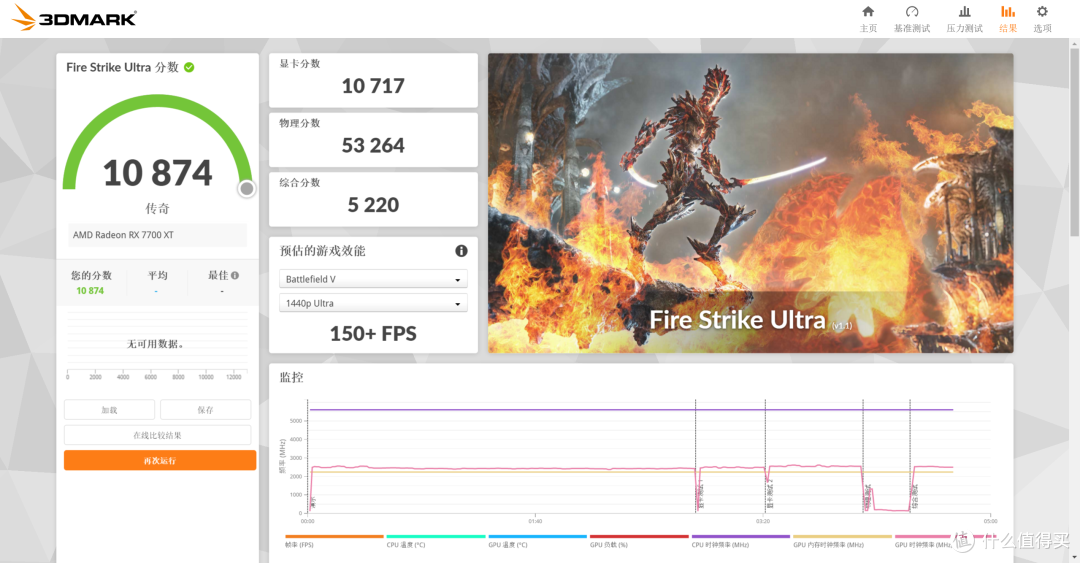Click the info icon next to 预估的游戏效能

pyautogui.click(x=461, y=251)
